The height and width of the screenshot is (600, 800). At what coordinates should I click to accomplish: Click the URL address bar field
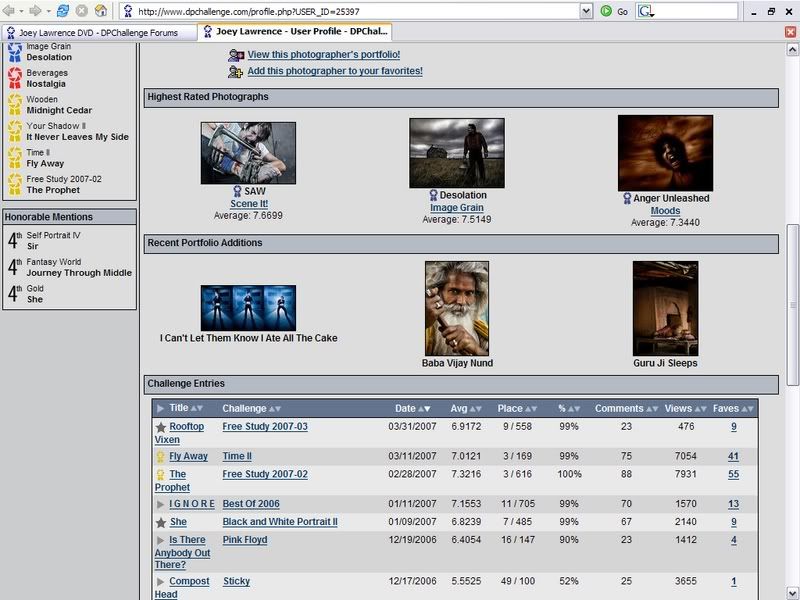tap(357, 11)
